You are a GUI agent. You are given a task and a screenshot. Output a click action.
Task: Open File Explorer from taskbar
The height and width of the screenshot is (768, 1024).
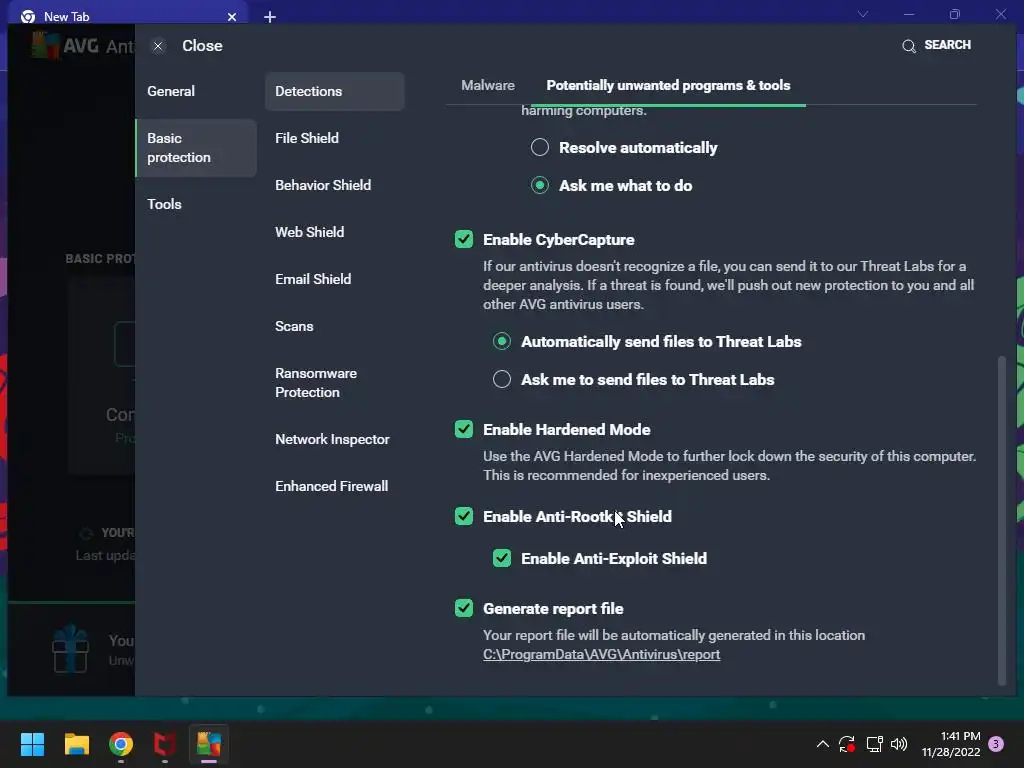point(76,744)
